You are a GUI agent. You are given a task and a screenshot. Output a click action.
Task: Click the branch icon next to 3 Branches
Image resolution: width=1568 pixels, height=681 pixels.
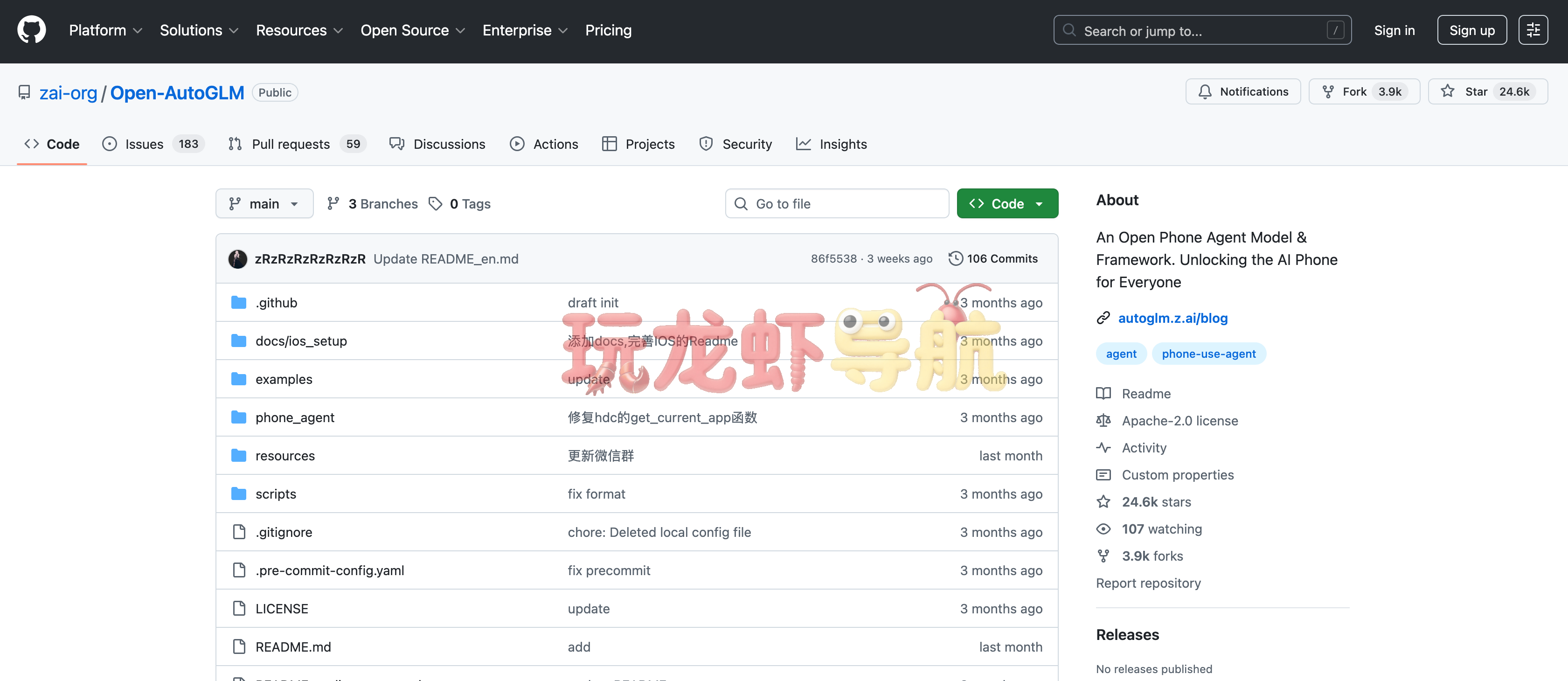[x=333, y=204]
